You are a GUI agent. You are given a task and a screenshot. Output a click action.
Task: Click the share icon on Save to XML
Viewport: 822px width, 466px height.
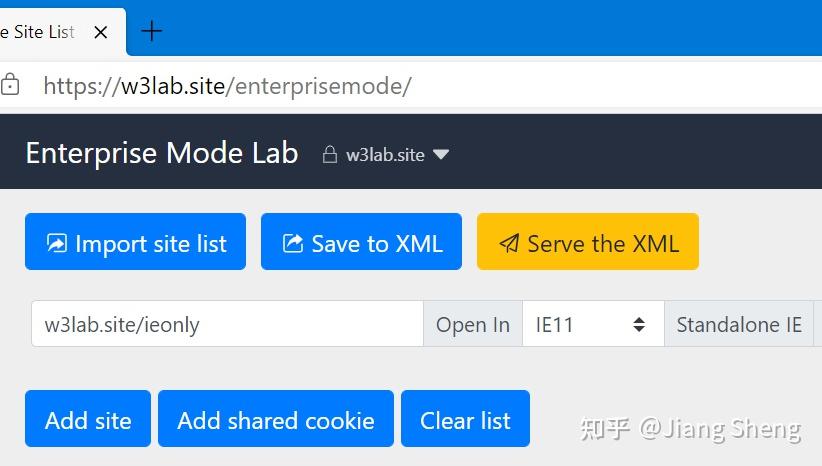coord(293,243)
